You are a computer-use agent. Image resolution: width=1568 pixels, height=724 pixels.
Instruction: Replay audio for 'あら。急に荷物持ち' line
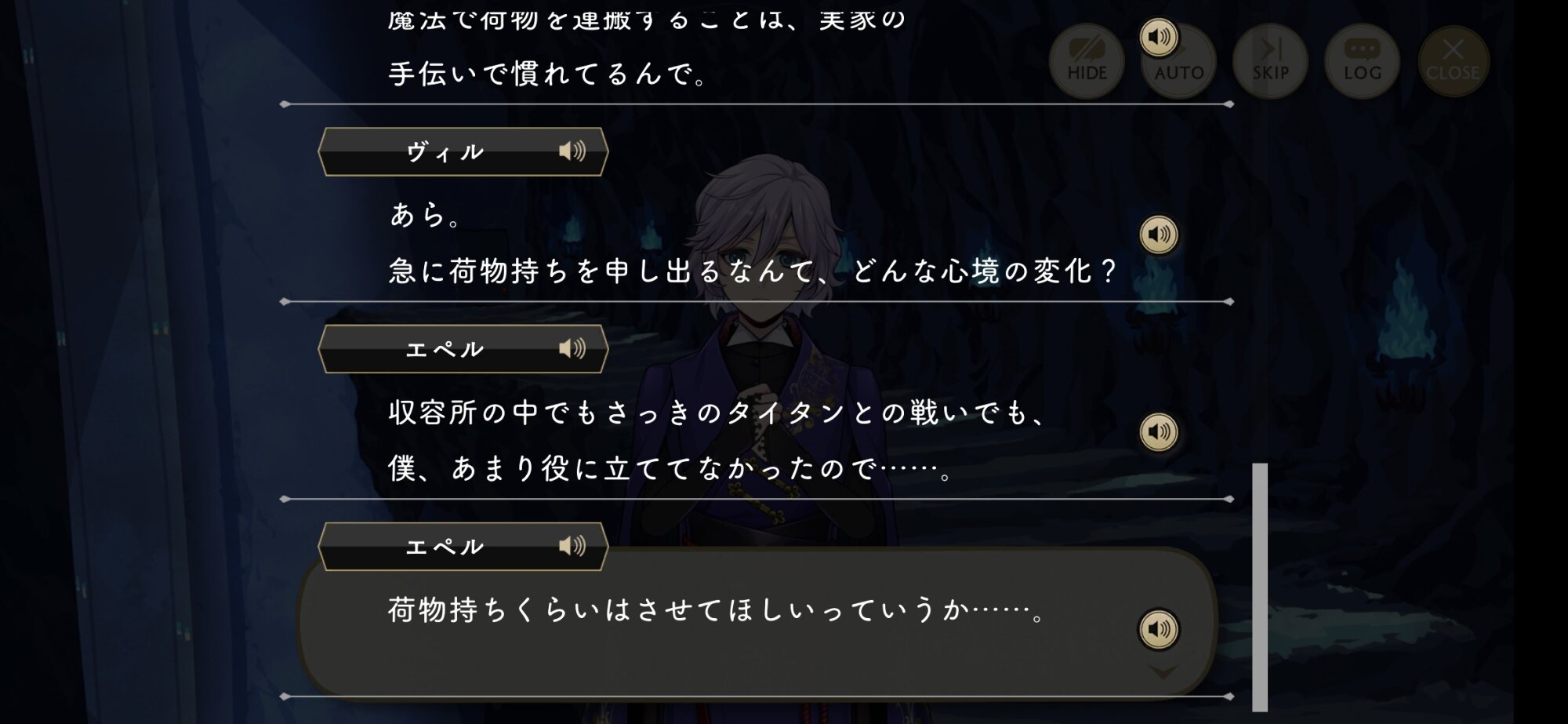tap(1159, 235)
